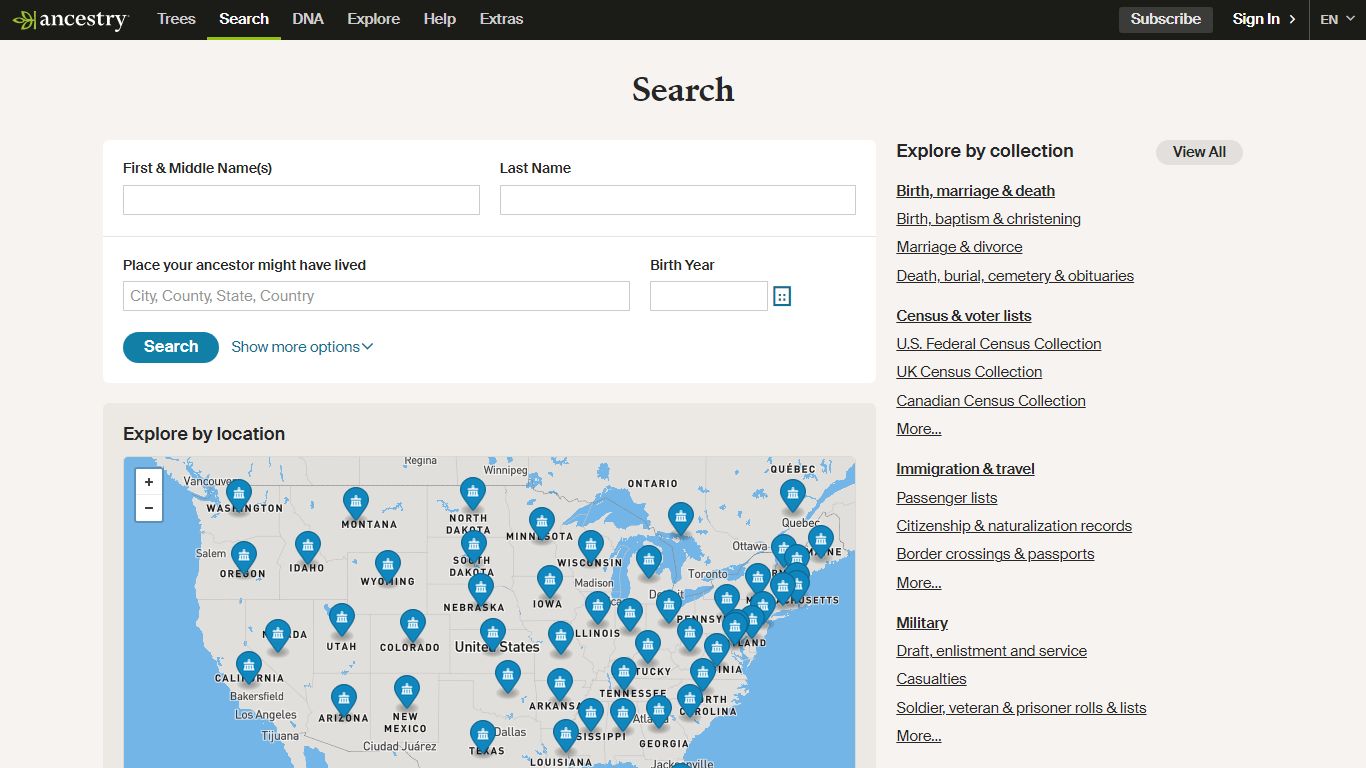Open UK Census Collection link
This screenshot has width=1366, height=768.
969,372
